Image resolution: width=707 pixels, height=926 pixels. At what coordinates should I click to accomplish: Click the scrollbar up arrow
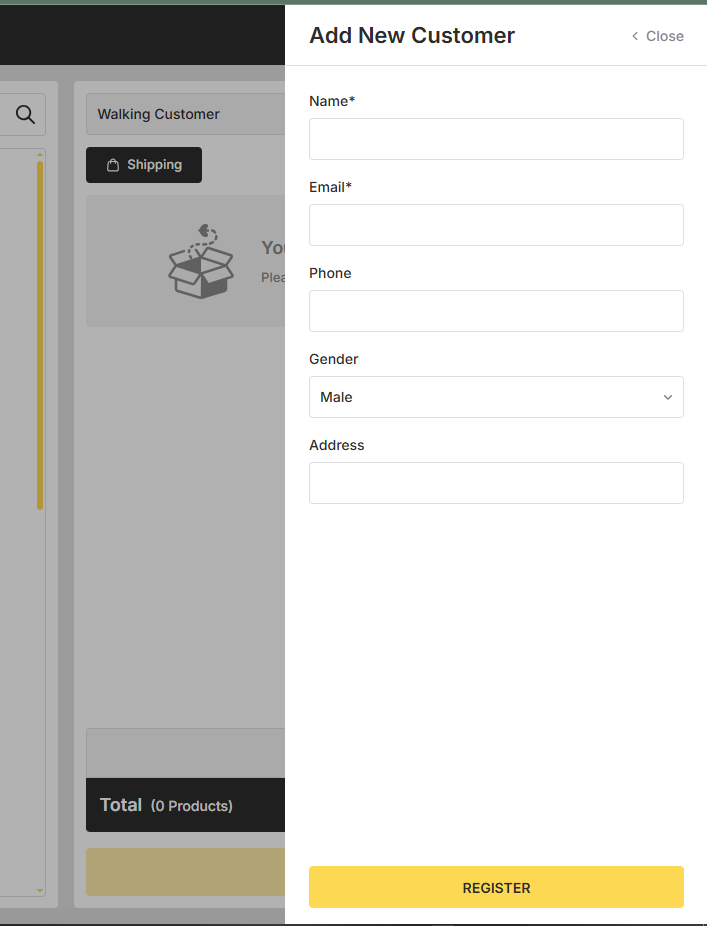pos(40,155)
